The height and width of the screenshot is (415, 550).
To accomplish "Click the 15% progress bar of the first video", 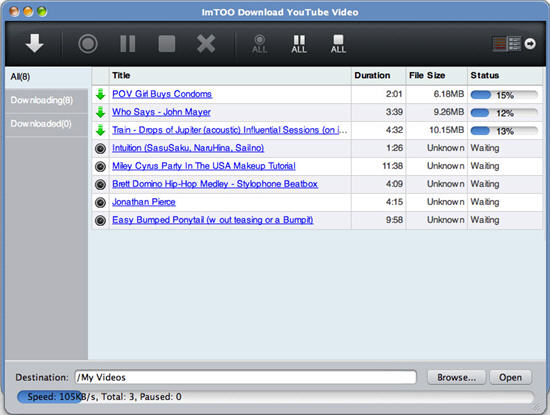I will point(504,95).
